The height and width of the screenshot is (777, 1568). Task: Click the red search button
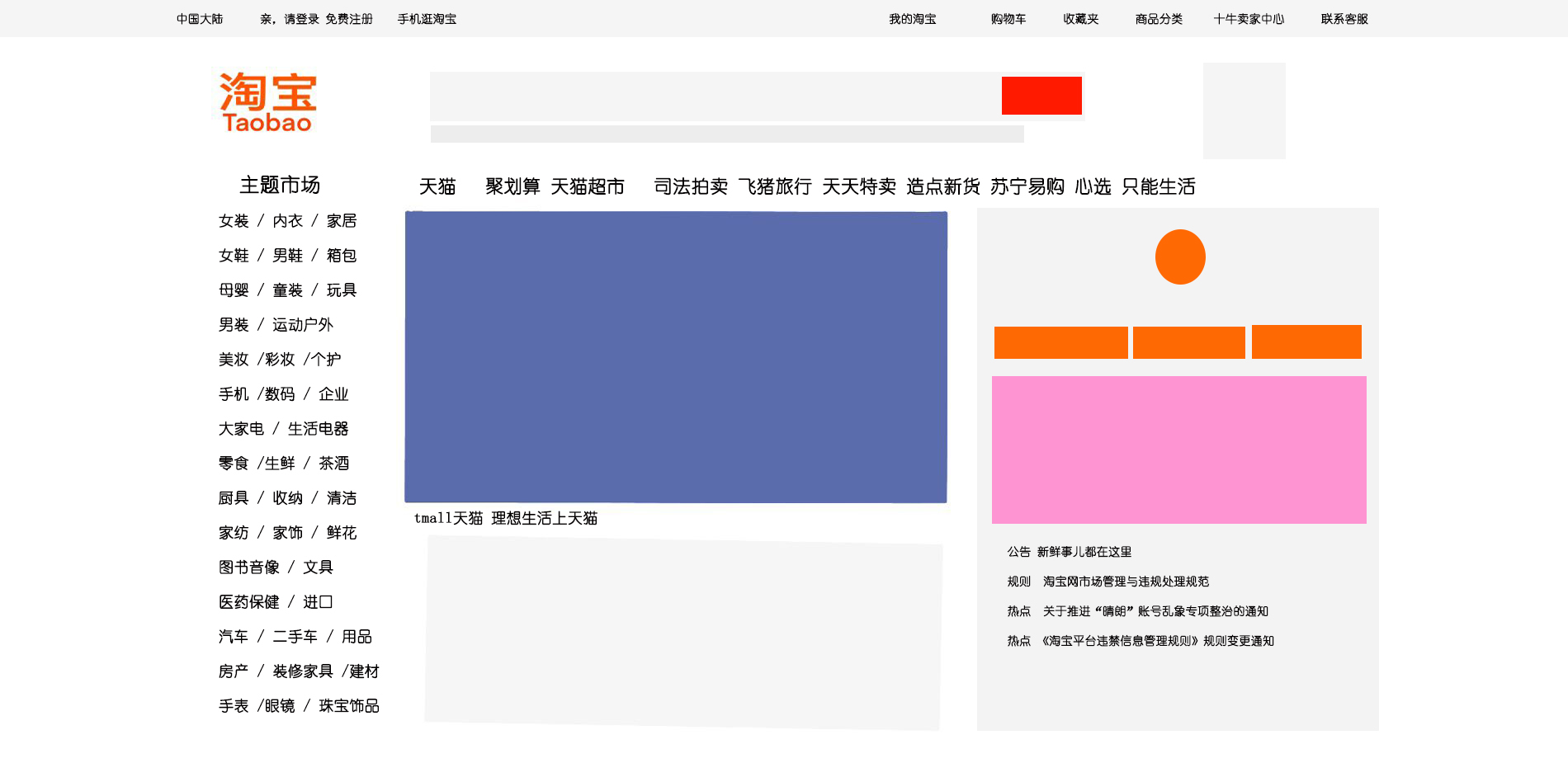click(x=1041, y=96)
